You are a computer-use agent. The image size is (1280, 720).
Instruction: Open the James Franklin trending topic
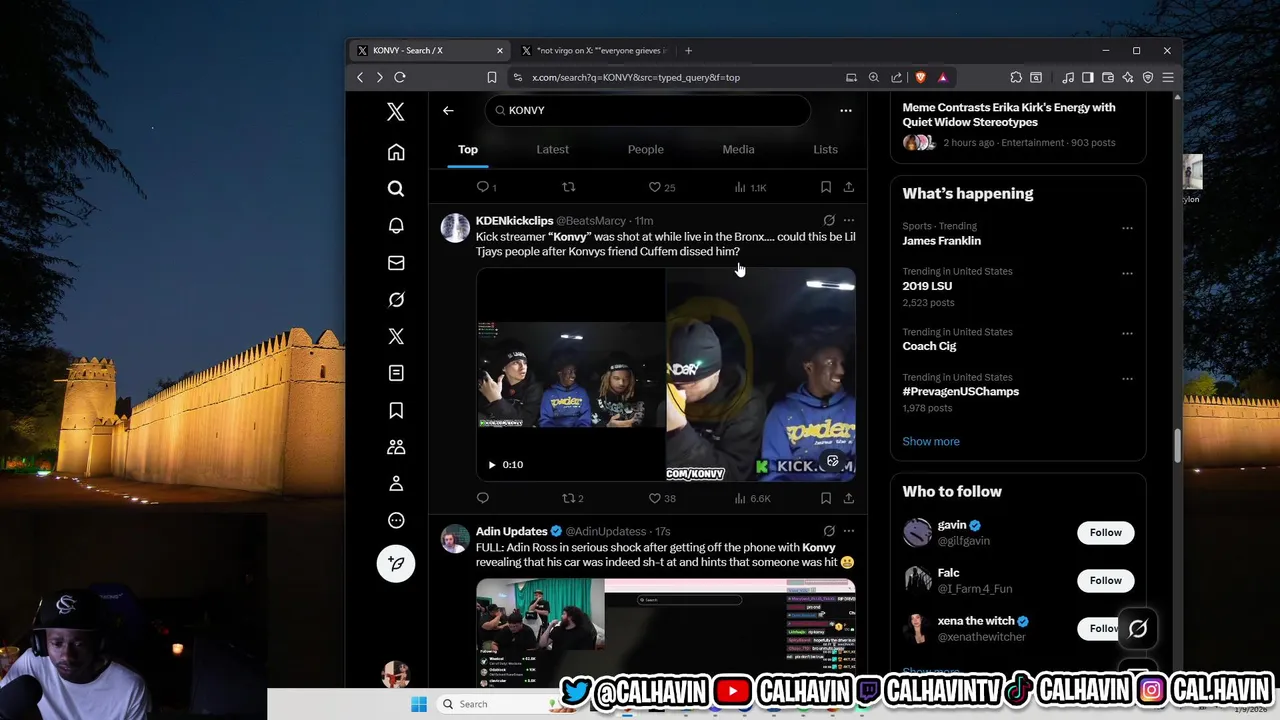[941, 241]
